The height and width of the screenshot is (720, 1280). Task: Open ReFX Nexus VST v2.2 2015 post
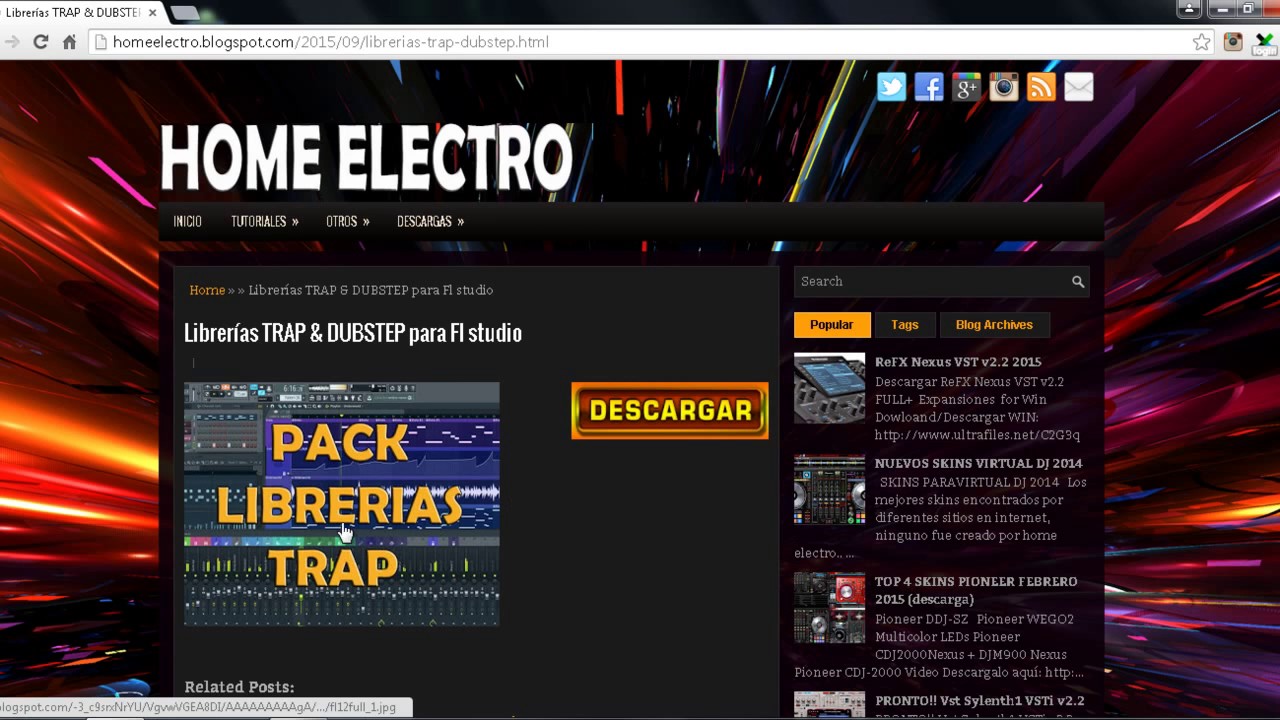click(x=958, y=362)
